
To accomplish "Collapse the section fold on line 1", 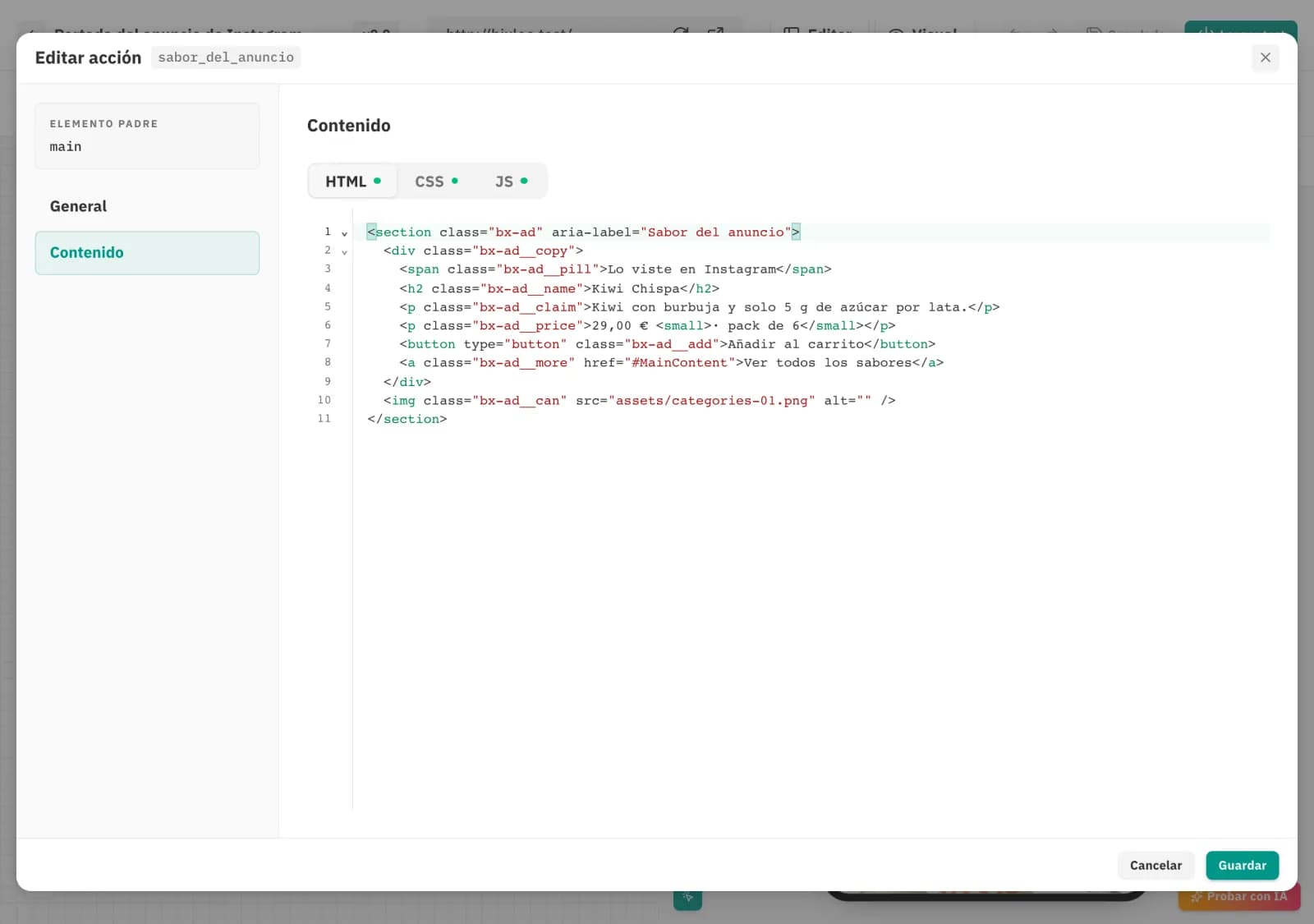I will 344,233.
